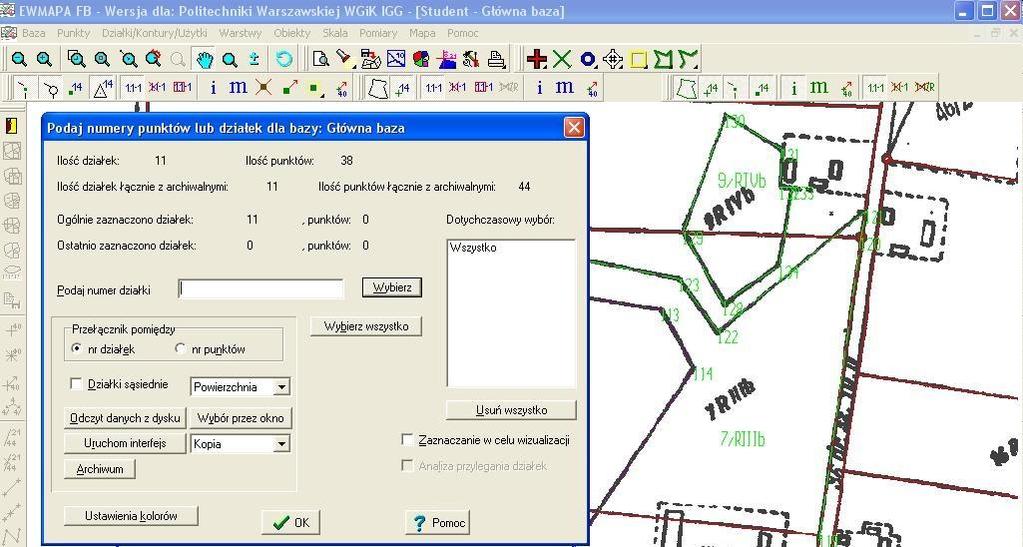Image resolution: width=1023 pixels, height=547 pixels.
Task: Open the Mapa menu
Action: (x=422, y=33)
